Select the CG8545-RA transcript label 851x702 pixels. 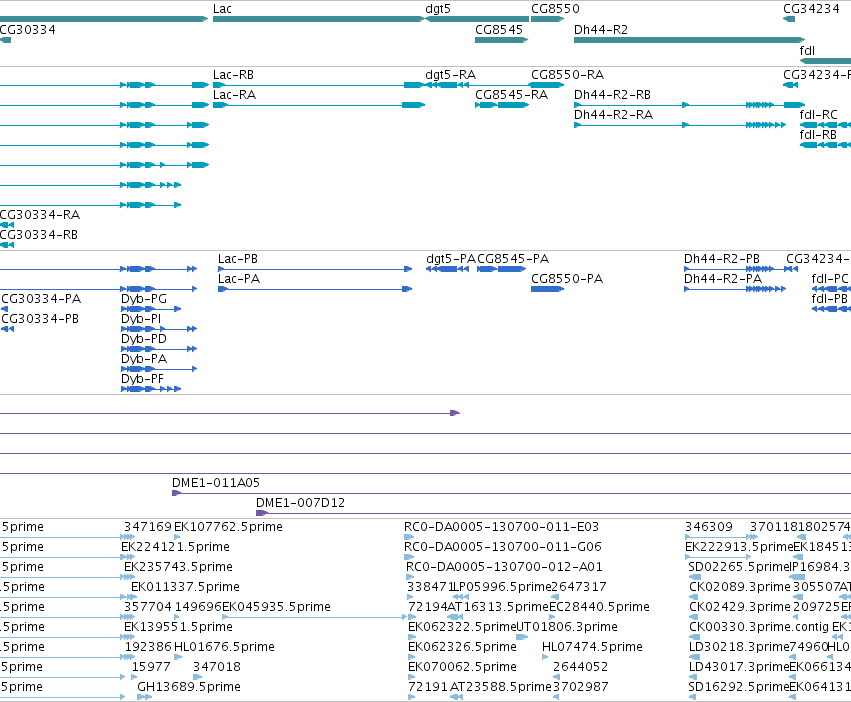click(511, 95)
